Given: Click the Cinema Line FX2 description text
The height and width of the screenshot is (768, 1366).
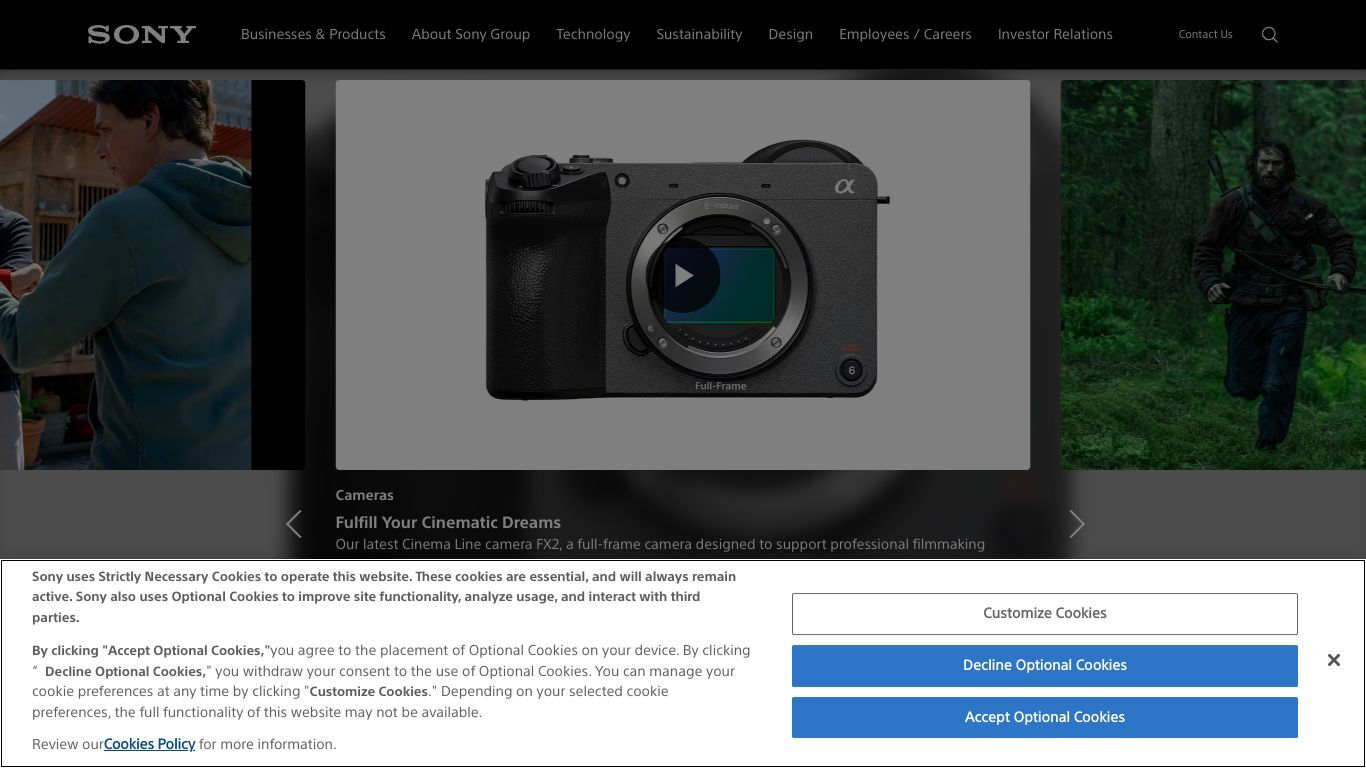Looking at the screenshot, I should click(660, 544).
